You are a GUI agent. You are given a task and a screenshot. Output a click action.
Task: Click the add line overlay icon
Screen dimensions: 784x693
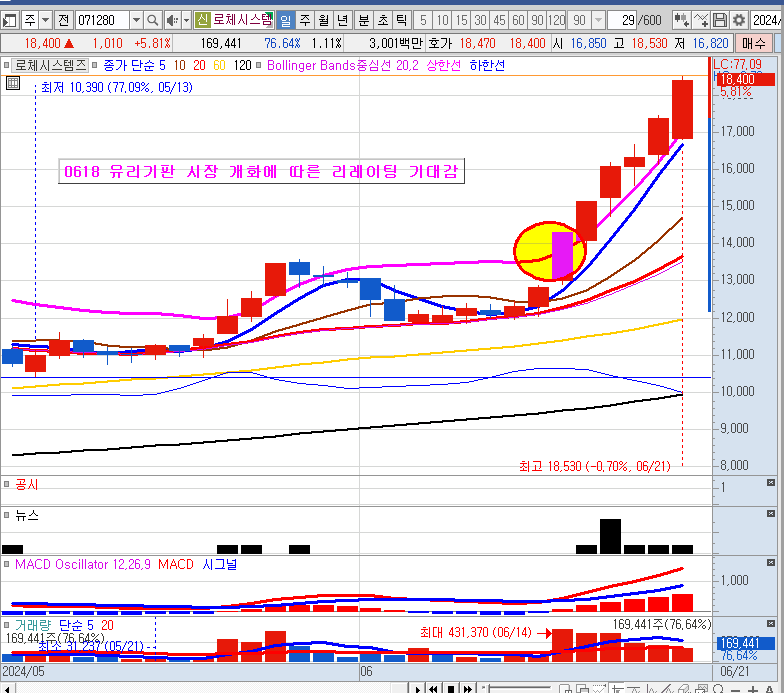tap(700, 20)
